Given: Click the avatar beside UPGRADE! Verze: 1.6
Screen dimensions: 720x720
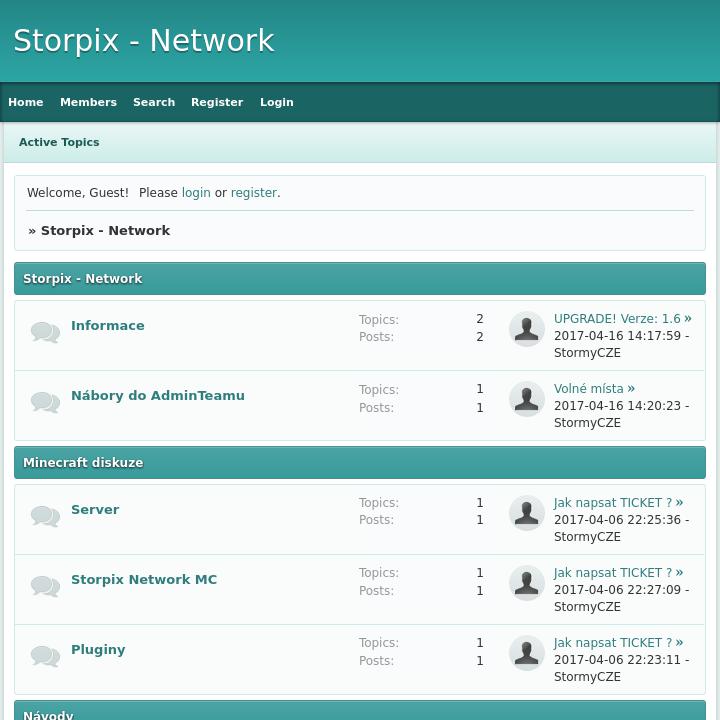Looking at the screenshot, I should (527, 329).
